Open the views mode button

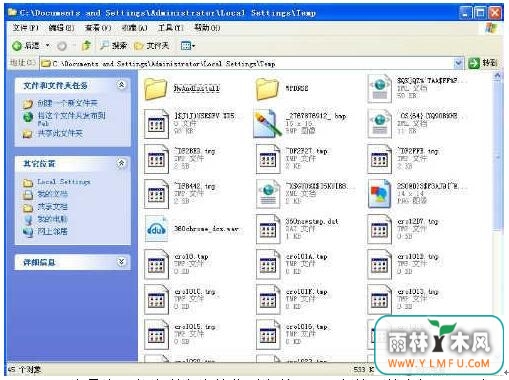(x=187, y=45)
